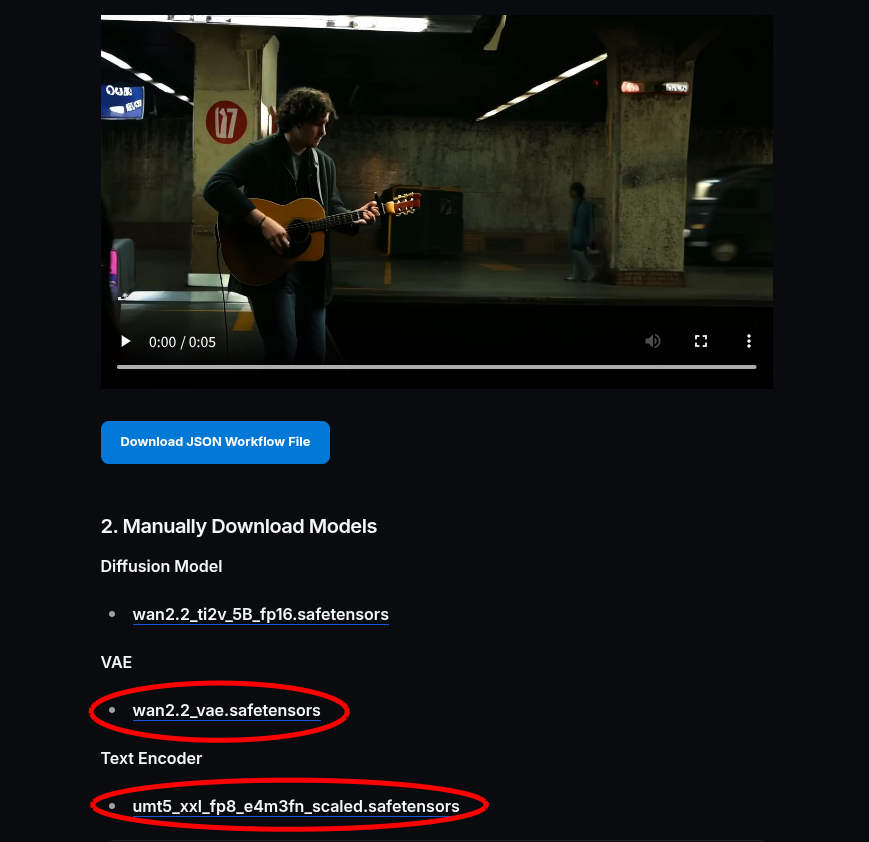869x842 pixels.
Task: Click the Diffusion Model subheading
Action: pyautogui.click(x=161, y=567)
